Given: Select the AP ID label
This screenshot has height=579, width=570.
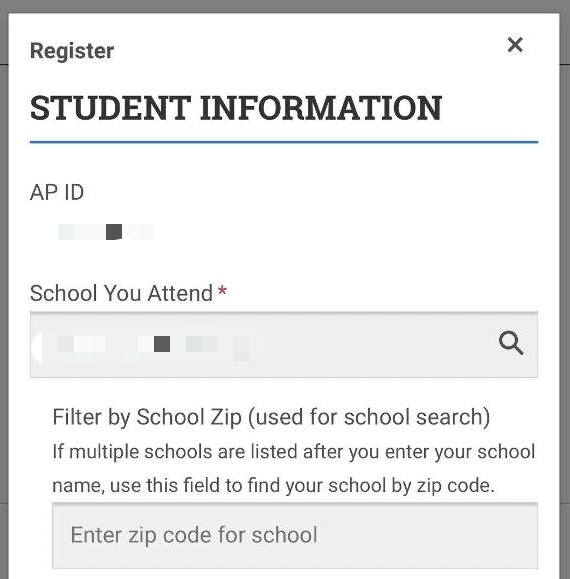Looking at the screenshot, I should pyautogui.click(x=57, y=192).
